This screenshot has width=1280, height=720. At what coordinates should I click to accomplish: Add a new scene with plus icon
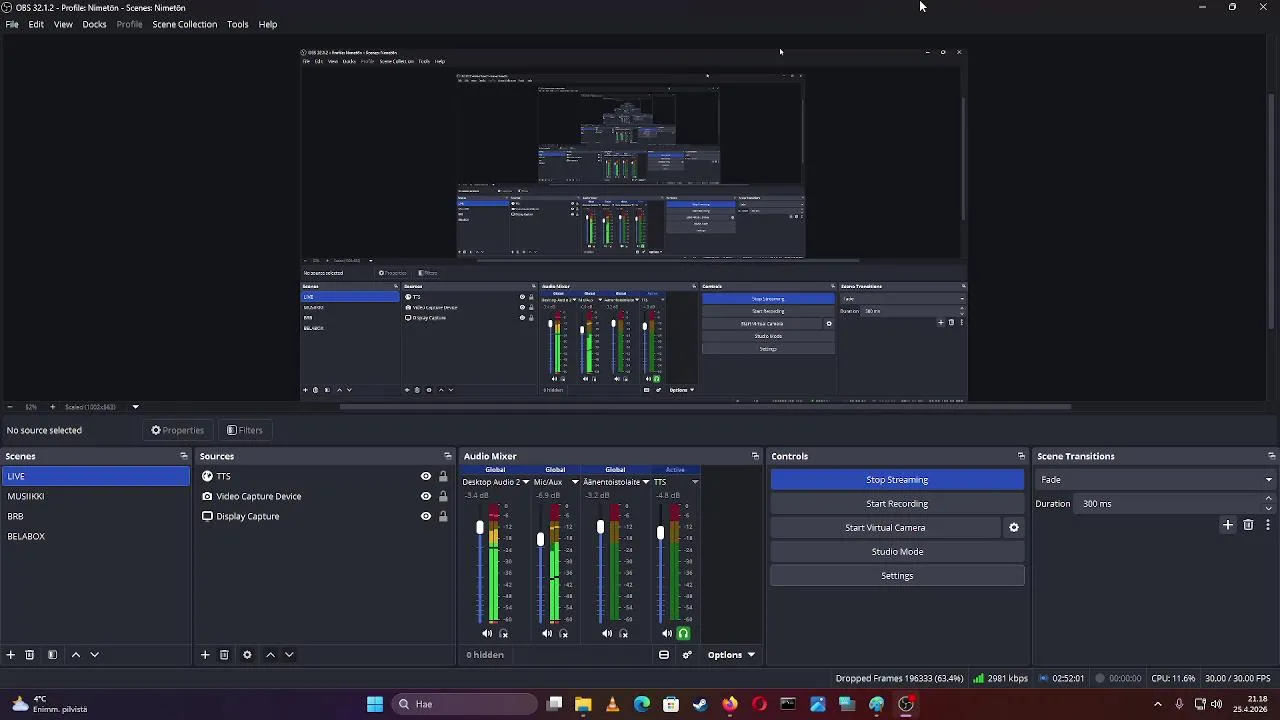click(x=11, y=655)
